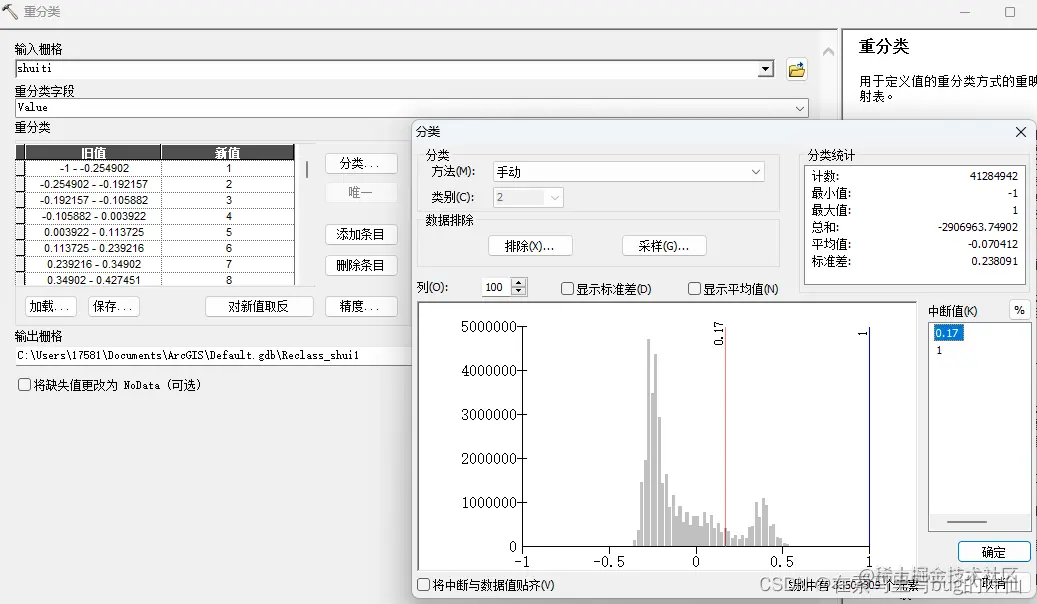Select row marker for 0.003922 - 0.113725
Viewport: 1037px width, 604px height.
point(20,232)
